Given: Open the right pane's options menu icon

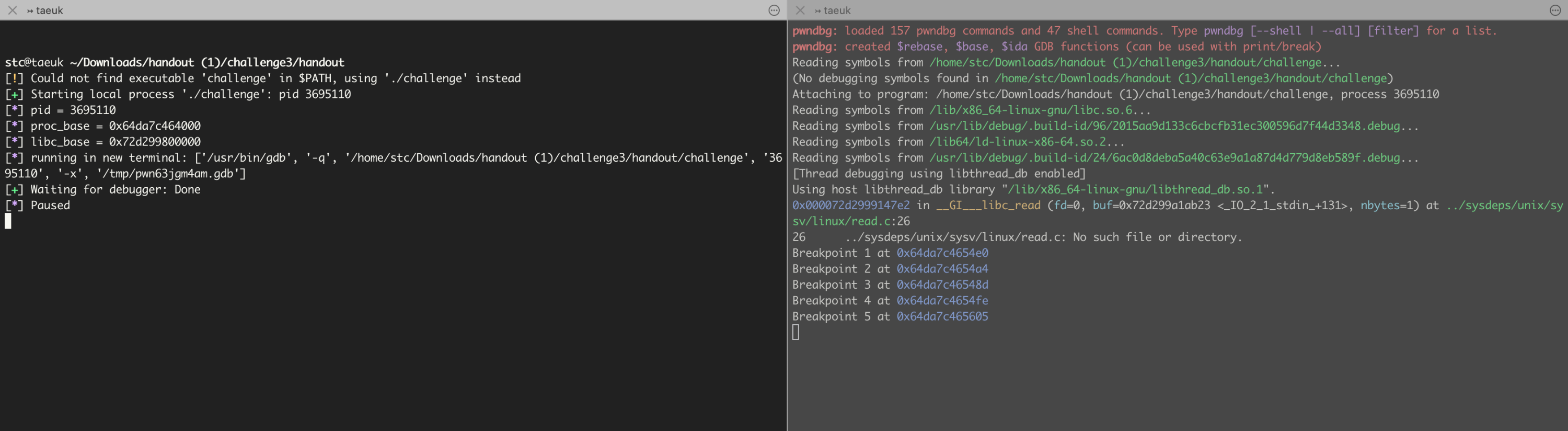Looking at the screenshot, I should (x=1554, y=10).
